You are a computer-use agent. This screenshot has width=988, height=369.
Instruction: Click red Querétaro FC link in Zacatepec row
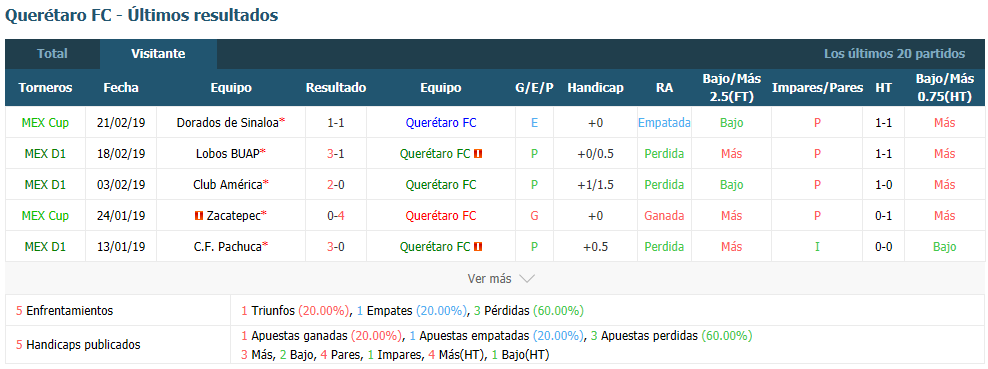(x=441, y=216)
